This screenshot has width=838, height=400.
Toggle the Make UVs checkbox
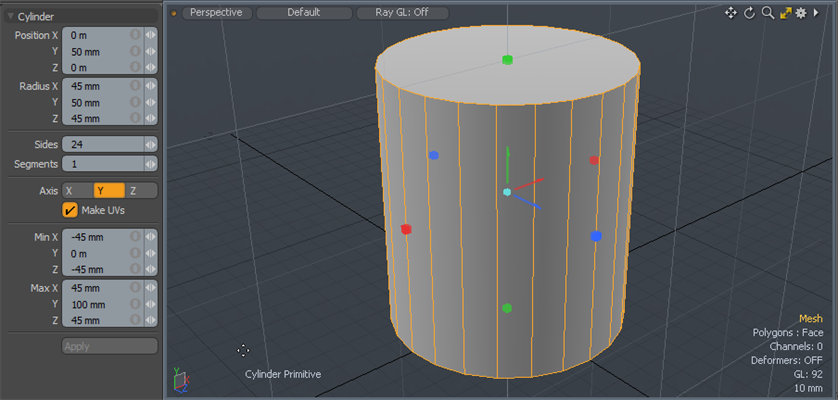(70, 210)
